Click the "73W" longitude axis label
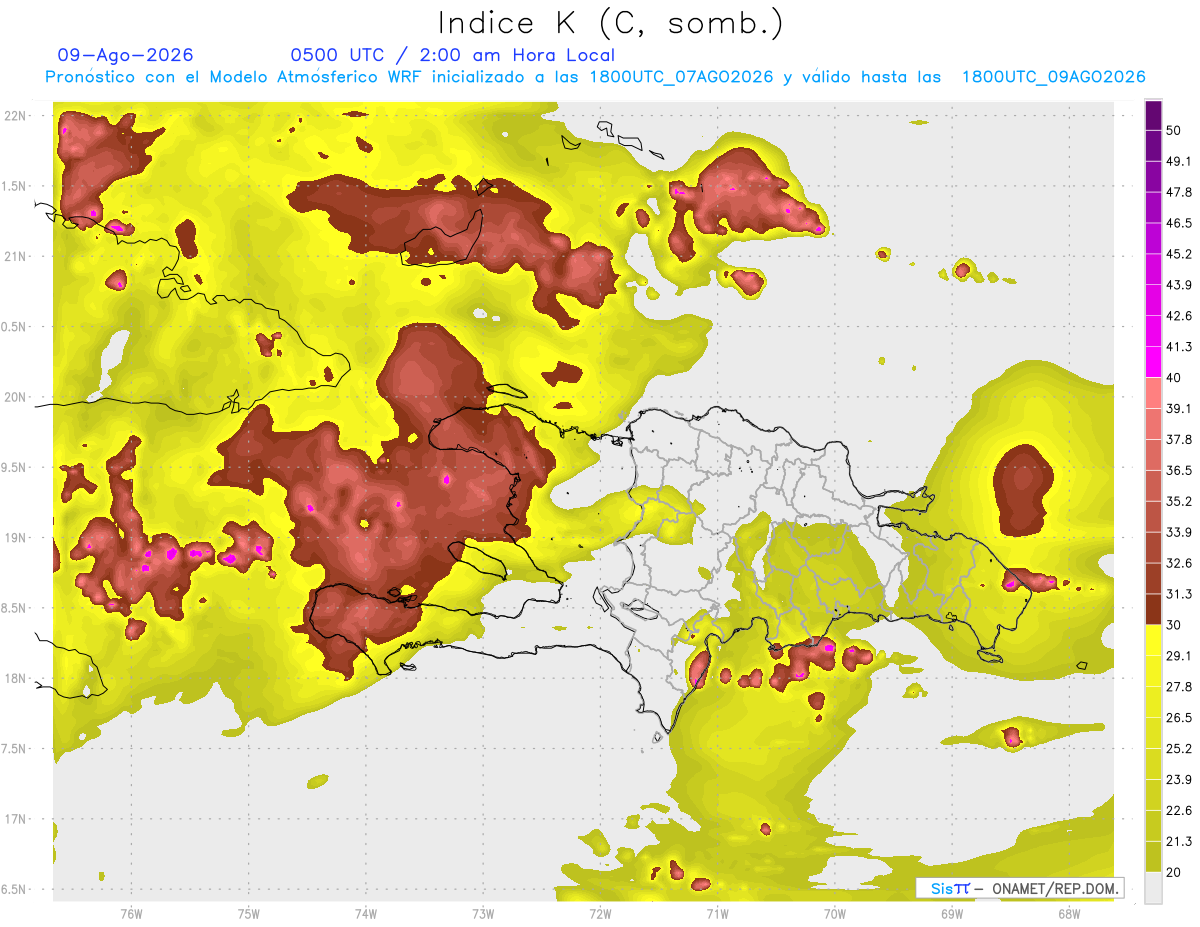This screenshot has width=1200, height=927. coord(483,914)
